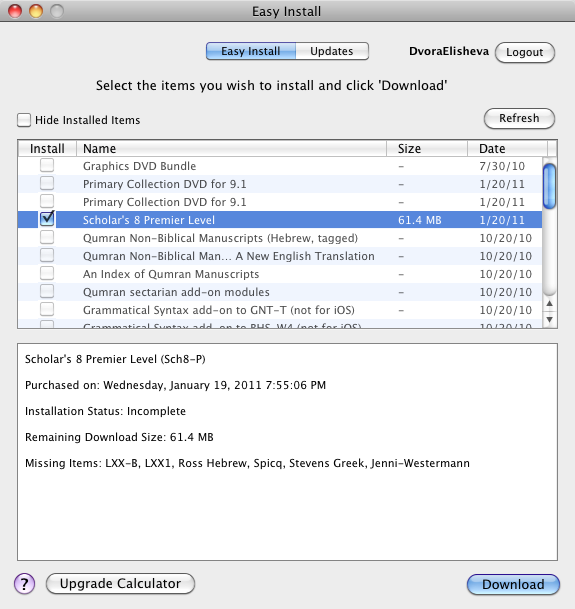This screenshot has height=609, width=575.
Task: Sort list by Install column header
Action: click(x=47, y=148)
